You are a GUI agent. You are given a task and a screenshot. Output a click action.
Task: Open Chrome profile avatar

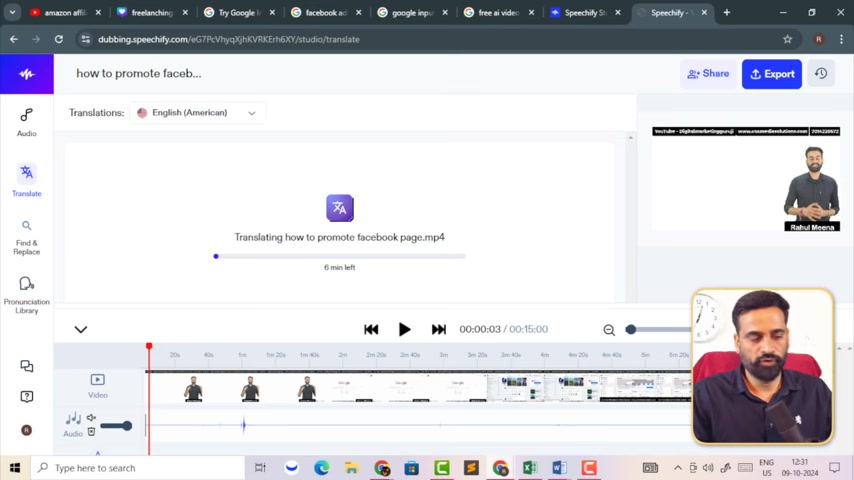click(819, 39)
